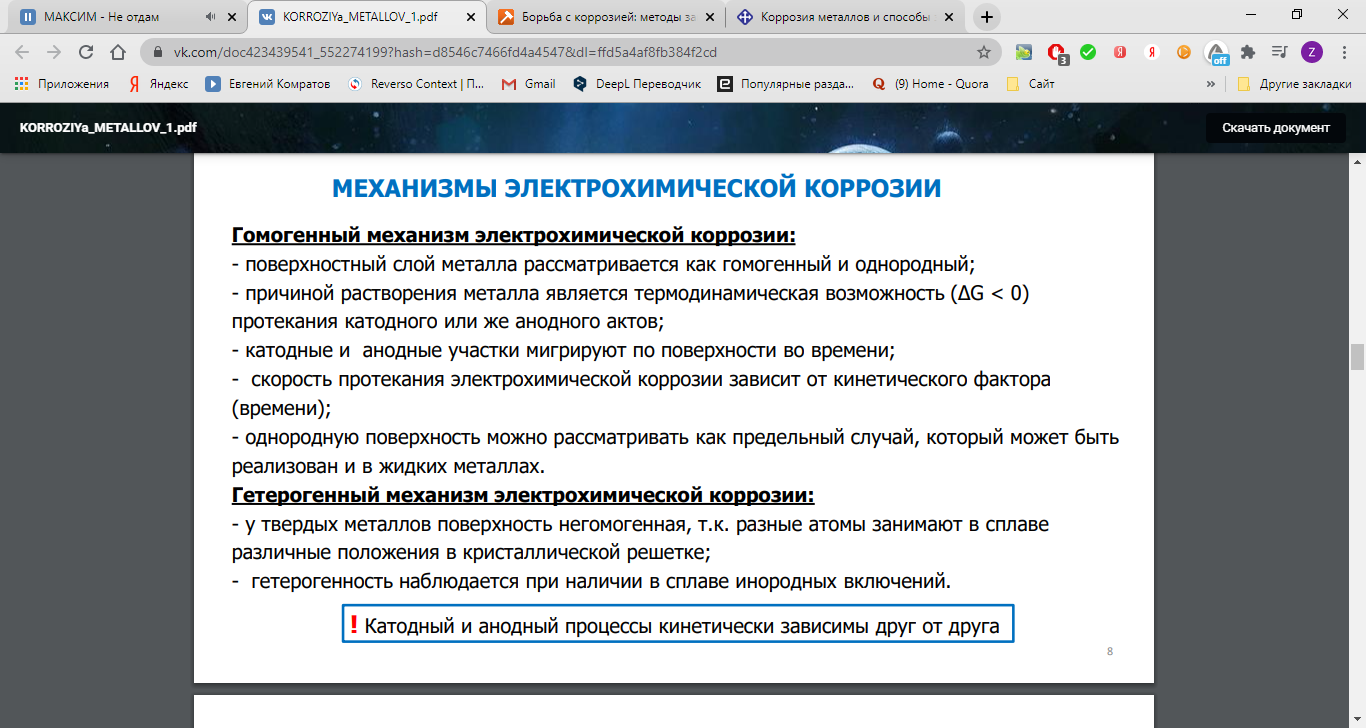This screenshot has width=1366, height=728.
Task: View site security lock info
Action: pos(158,52)
